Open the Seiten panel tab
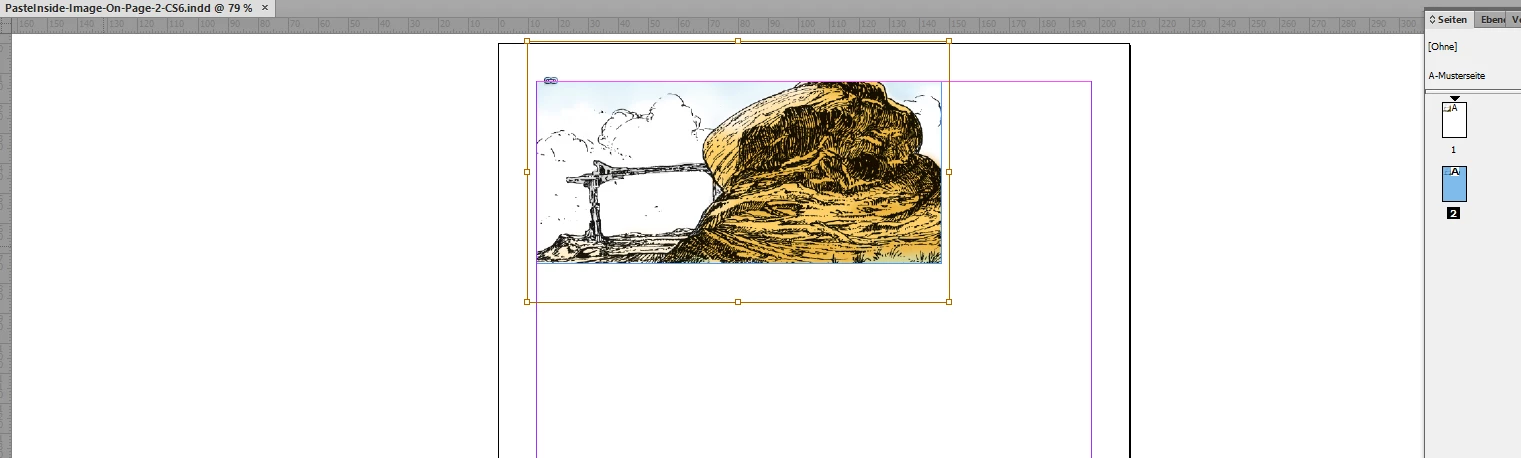 1448,19
